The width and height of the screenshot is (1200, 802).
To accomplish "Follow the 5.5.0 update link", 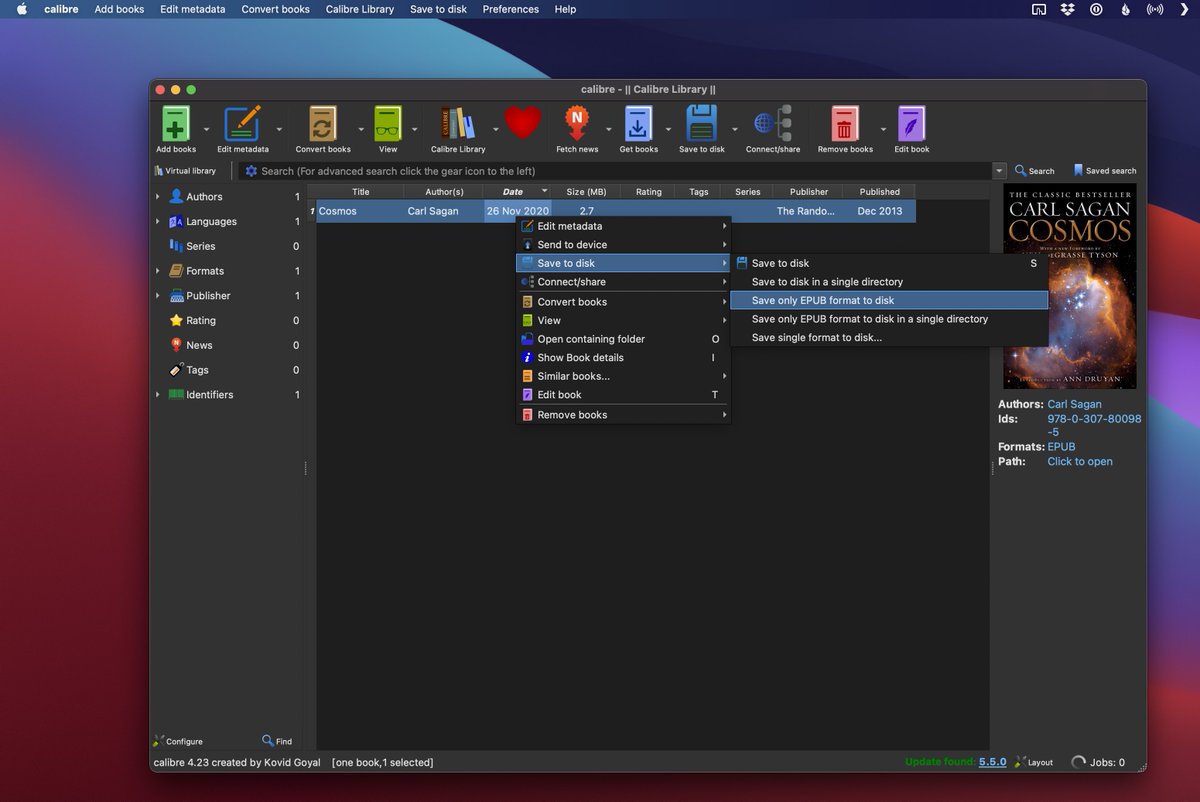I will [992, 762].
